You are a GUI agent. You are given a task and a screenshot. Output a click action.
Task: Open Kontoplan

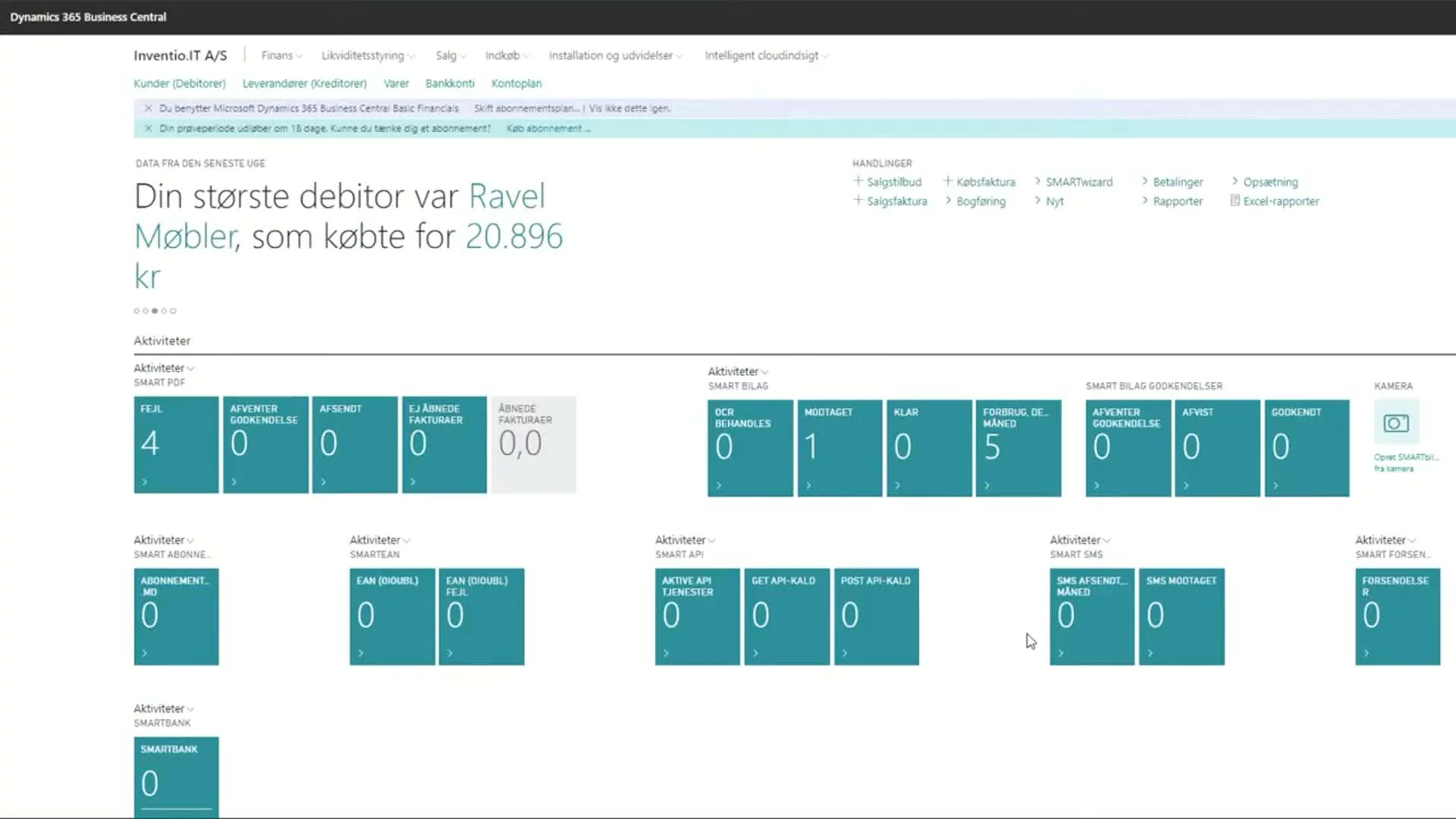516,83
